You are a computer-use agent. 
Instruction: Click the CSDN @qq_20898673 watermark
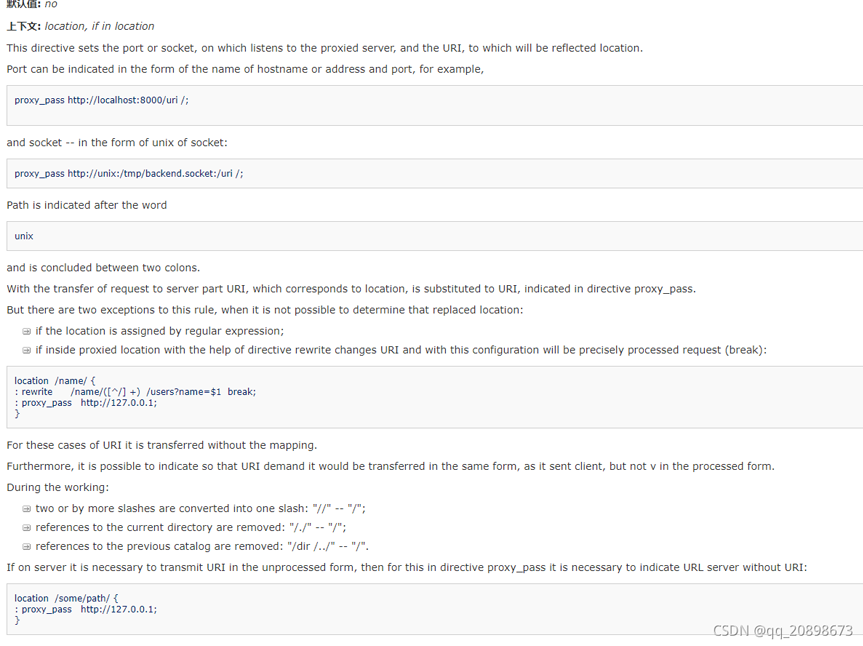click(x=782, y=631)
